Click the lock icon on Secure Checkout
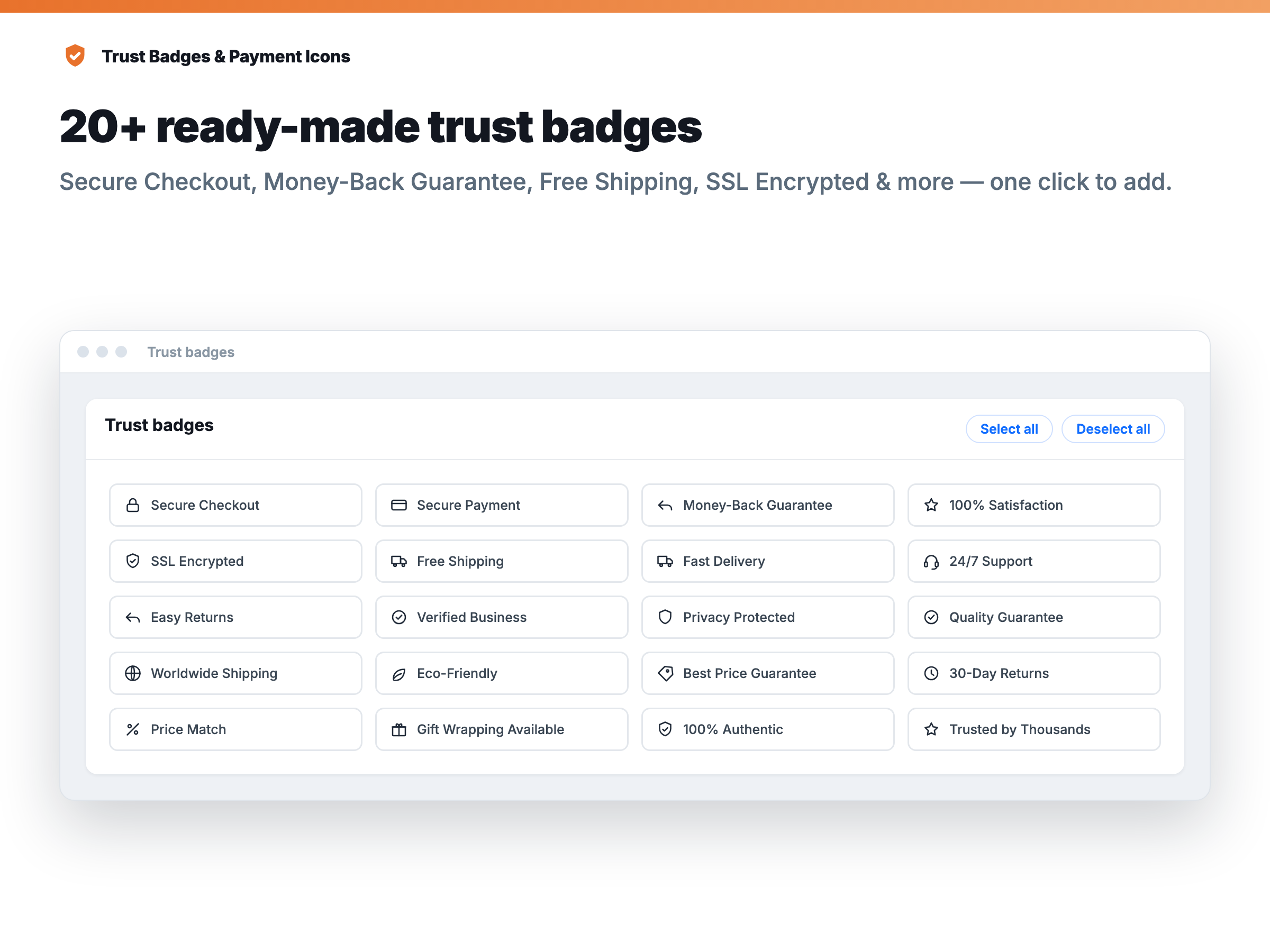 tap(133, 505)
